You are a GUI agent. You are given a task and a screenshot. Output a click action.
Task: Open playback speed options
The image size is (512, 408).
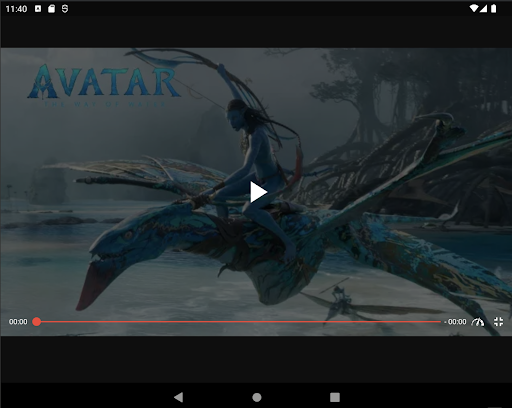(478, 322)
